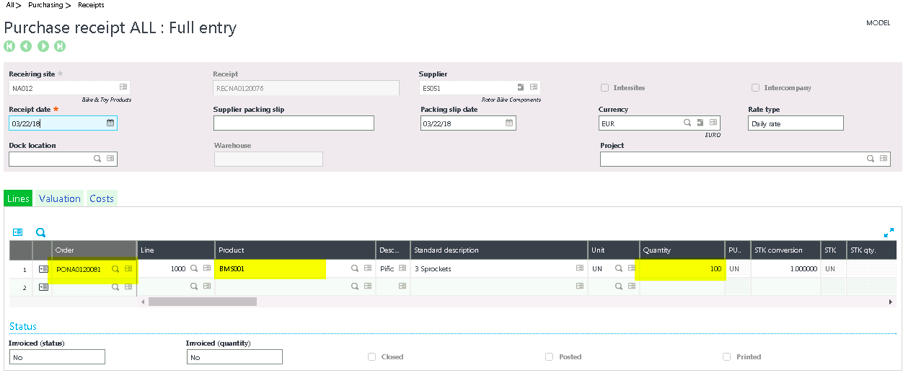Screen dimensions: 907x377
Task: Open the Rate type Daily rate dropdown
Action: (795, 123)
